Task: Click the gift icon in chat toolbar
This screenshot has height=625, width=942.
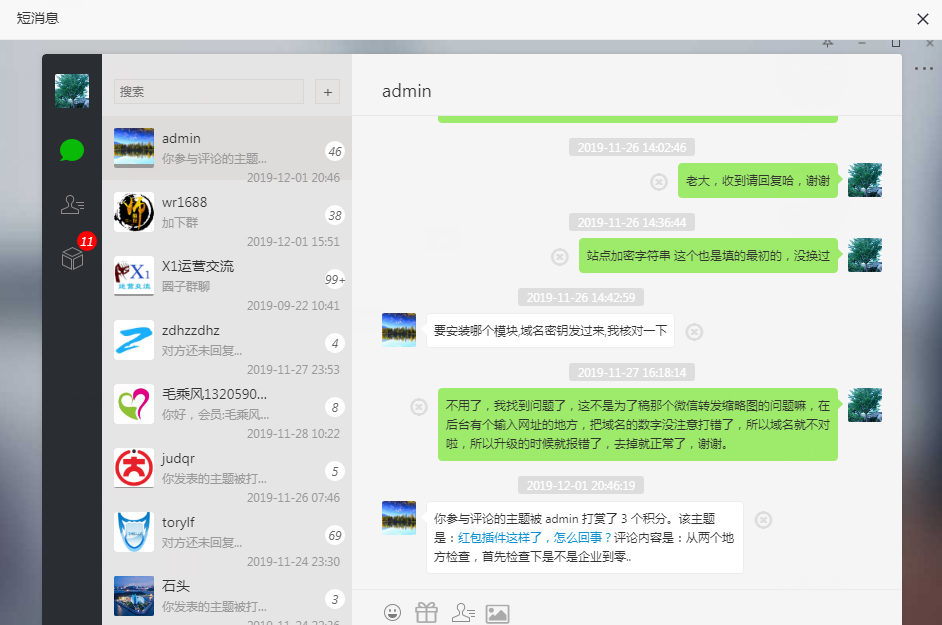Action: [x=427, y=612]
